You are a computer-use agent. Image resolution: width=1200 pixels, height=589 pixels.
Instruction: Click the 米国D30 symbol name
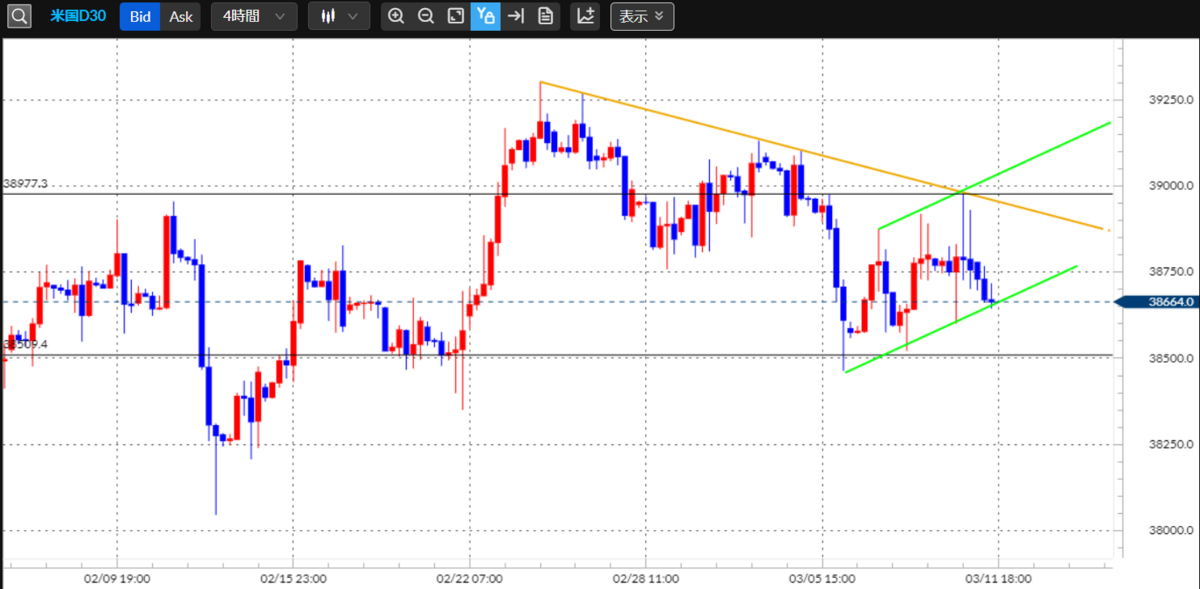78,16
